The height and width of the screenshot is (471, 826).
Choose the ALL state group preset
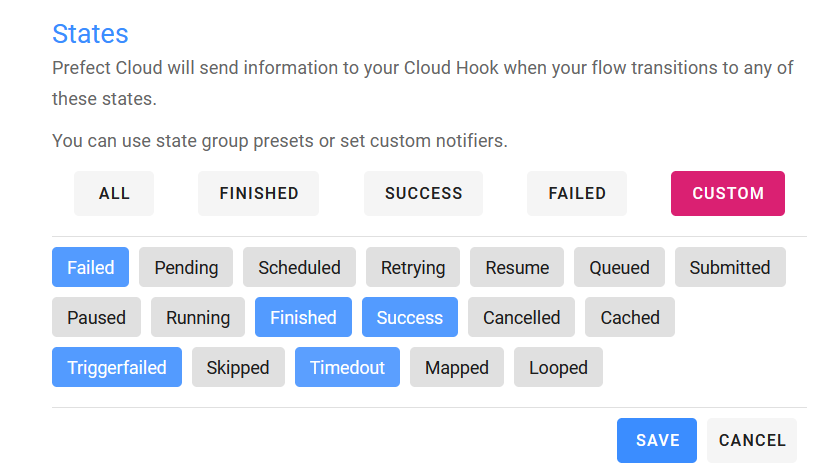tap(114, 193)
